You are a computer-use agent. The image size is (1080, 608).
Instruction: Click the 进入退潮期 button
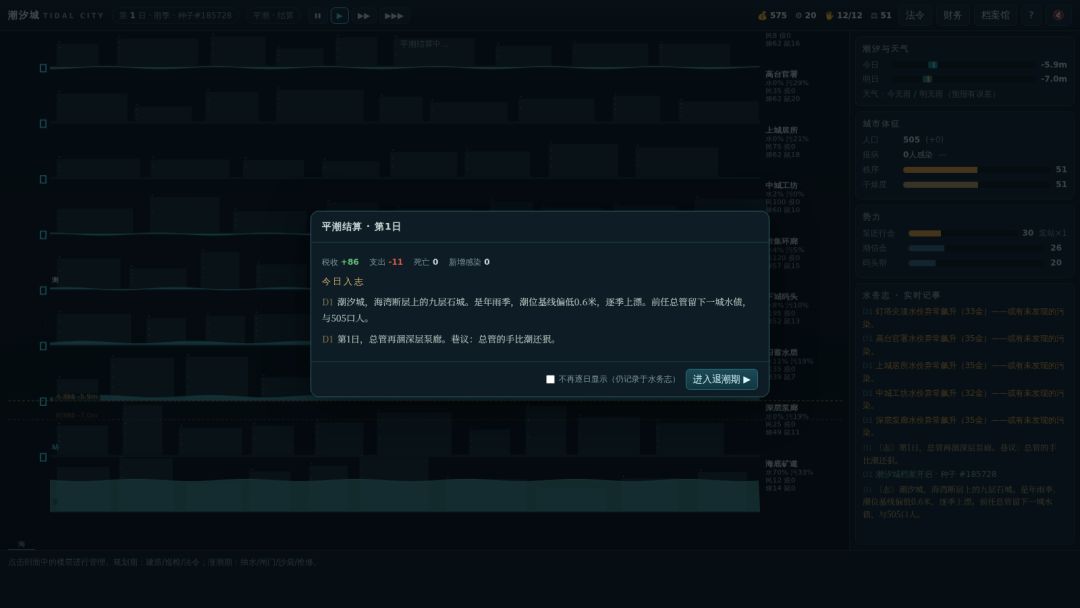click(722, 379)
